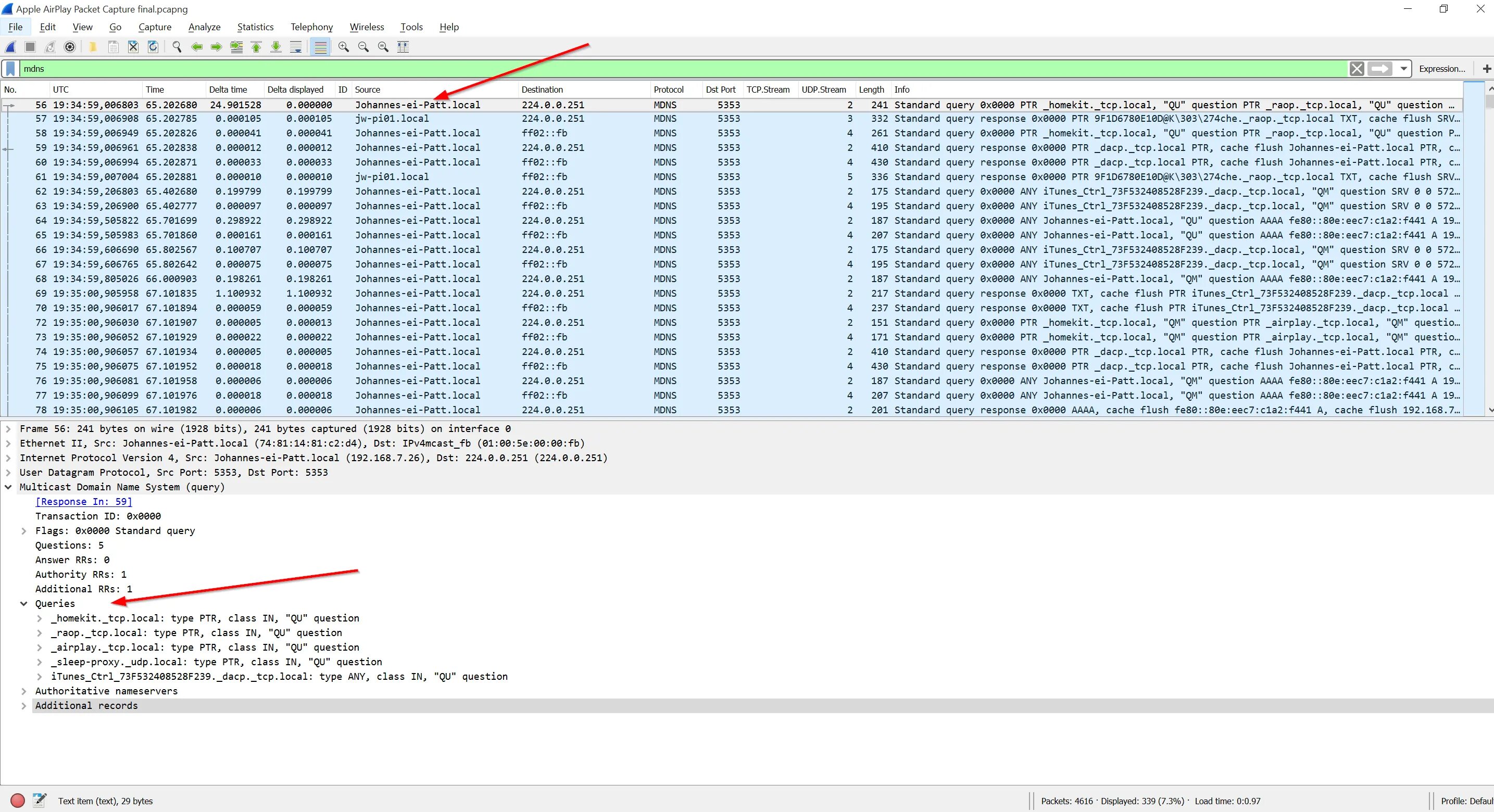The width and height of the screenshot is (1494, 812).
Task: Go to a specified packet number
Action: point(236,47)
